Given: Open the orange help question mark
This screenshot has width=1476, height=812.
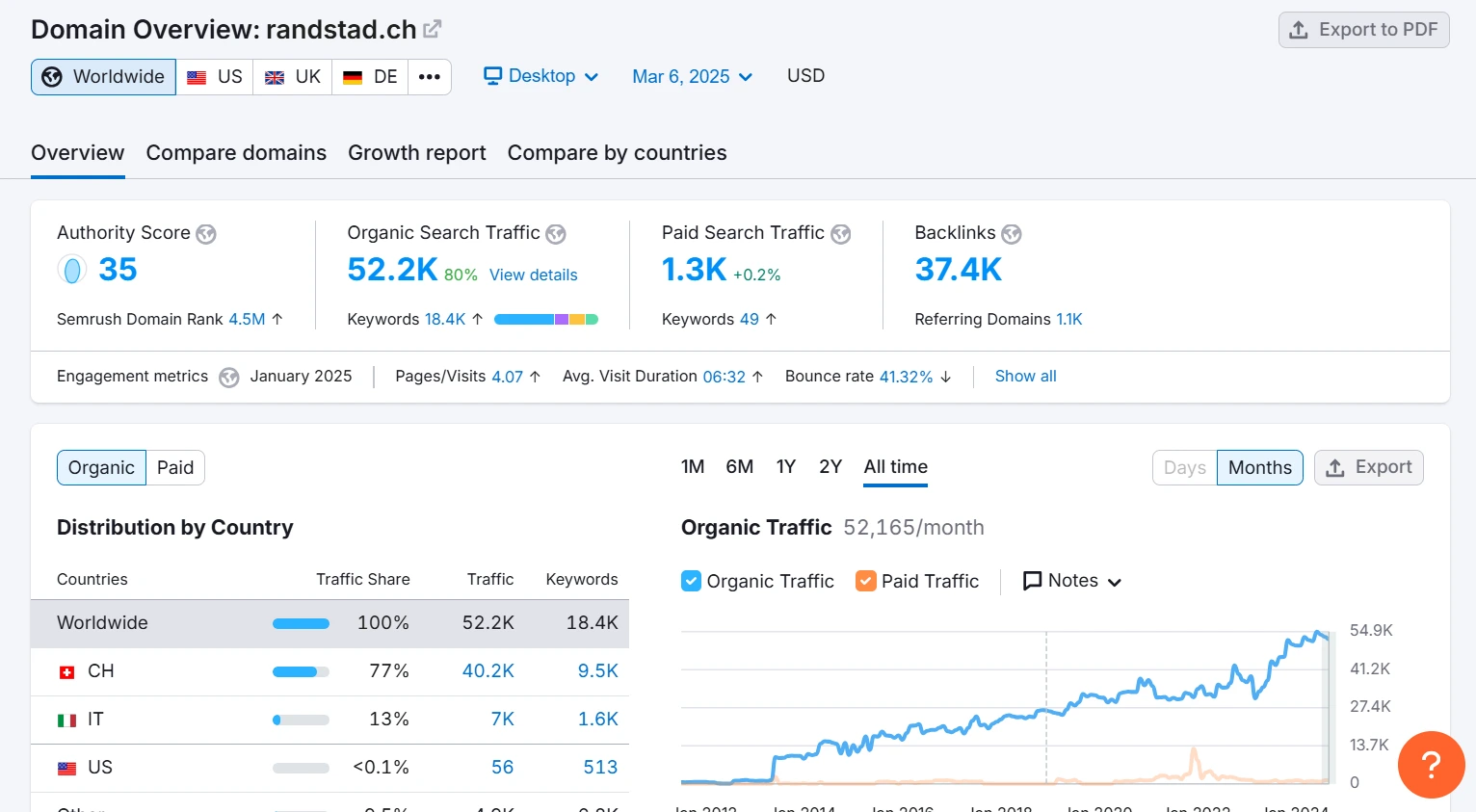Looking at the screenshot, I should tap(1432, 765).
